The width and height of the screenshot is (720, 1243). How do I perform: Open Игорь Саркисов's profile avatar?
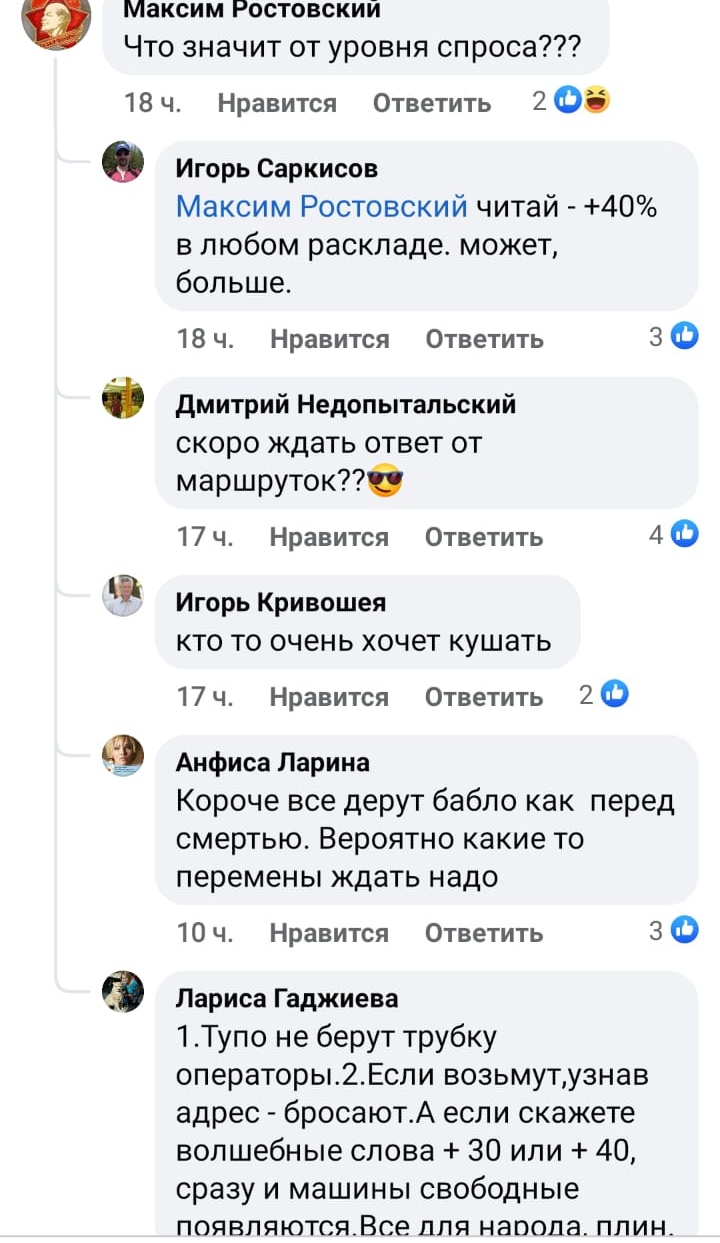(x=123, y=162)
